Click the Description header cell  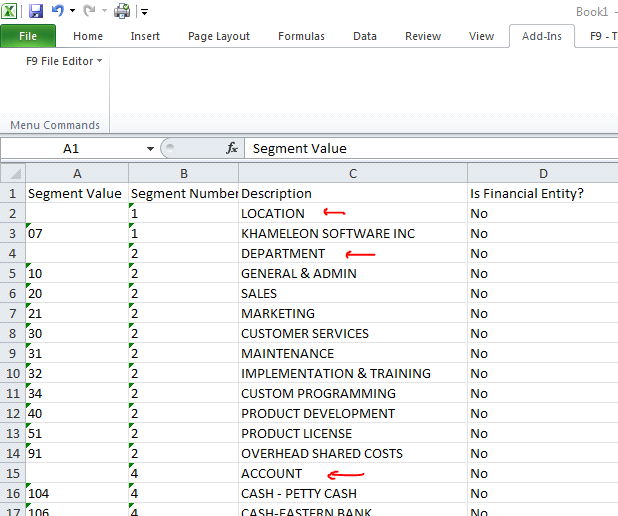click(x=353, y=193)
